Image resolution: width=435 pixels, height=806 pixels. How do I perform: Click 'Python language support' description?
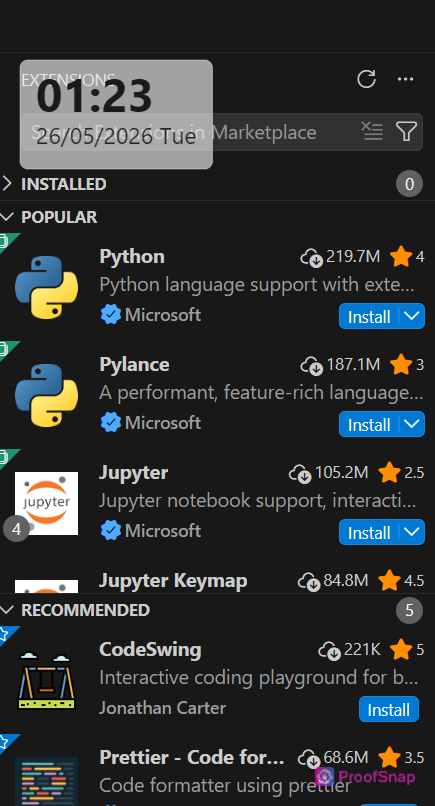point(257,284)
